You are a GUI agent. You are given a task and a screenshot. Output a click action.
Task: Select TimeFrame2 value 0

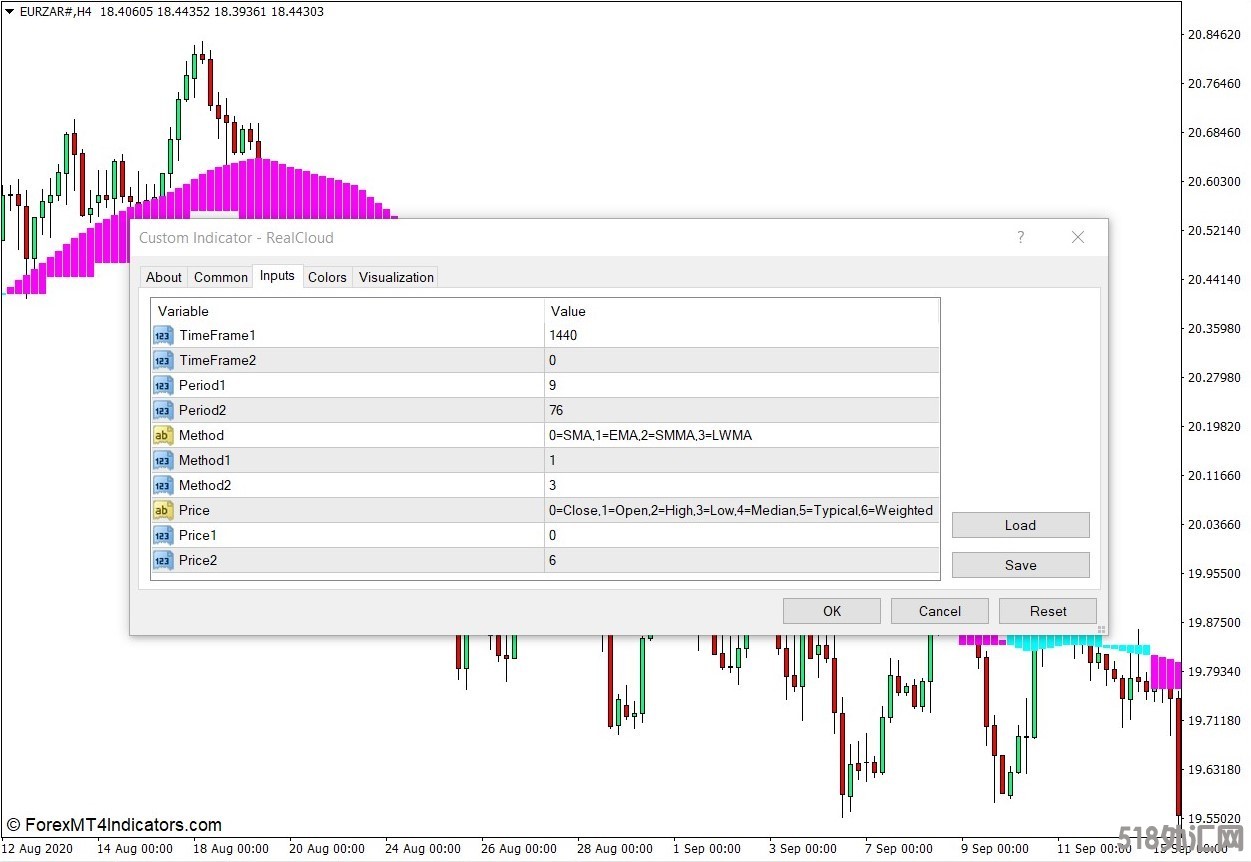[x=742, y=360]
